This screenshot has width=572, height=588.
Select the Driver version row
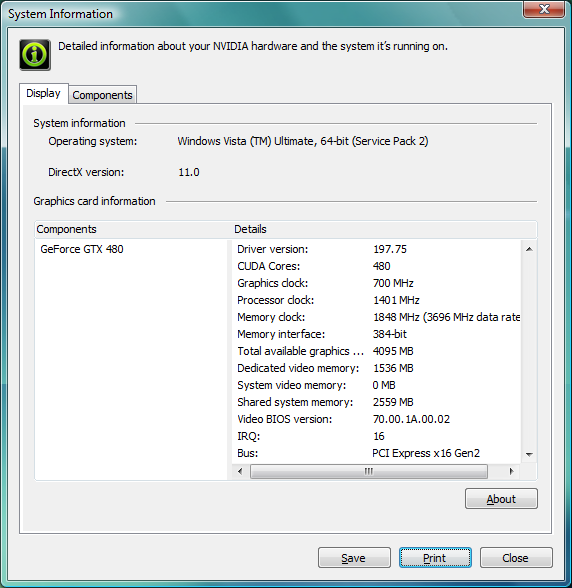point(377,249)
